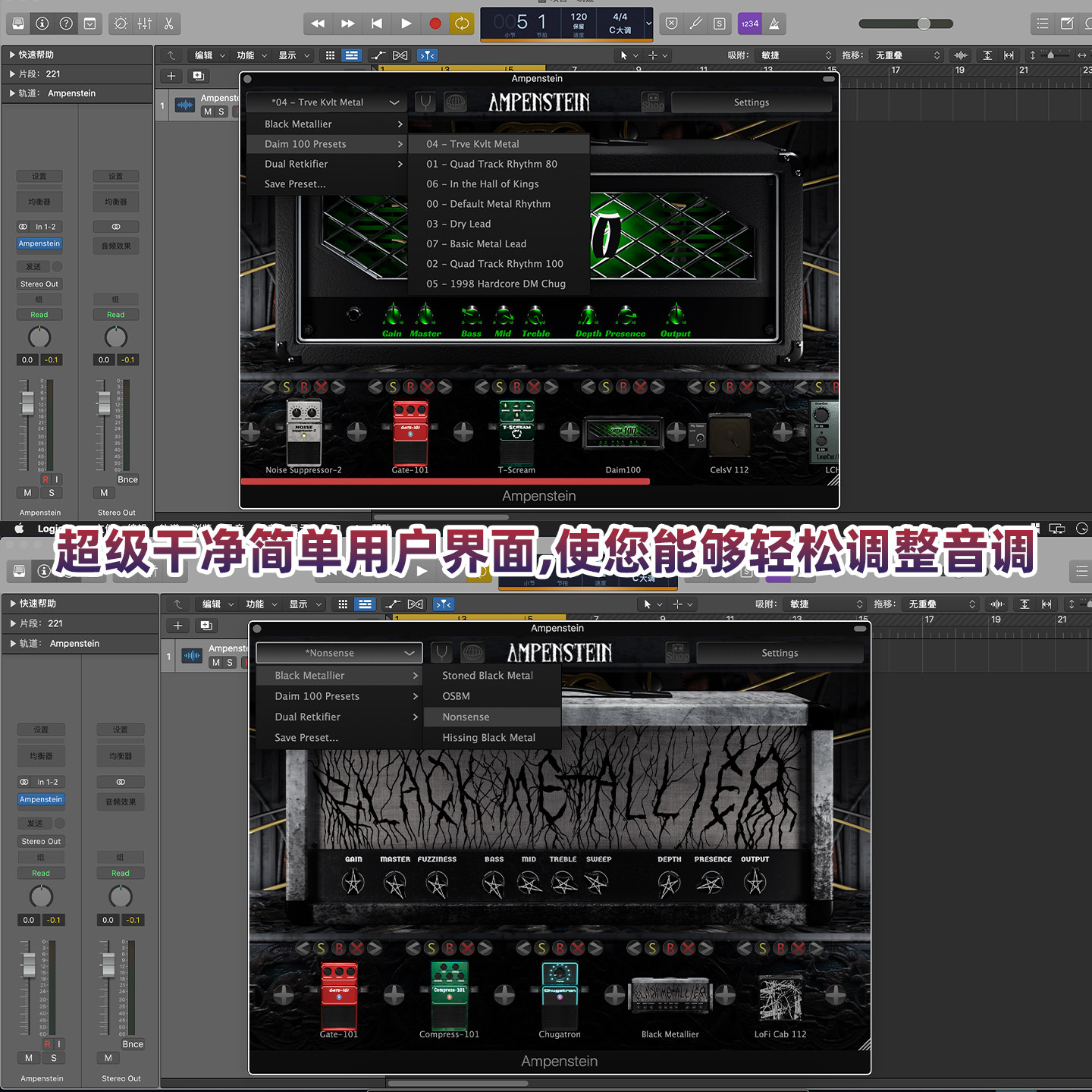Screen dimensions: 1092x1092
Task: Click the purple 1234 count-in icon
Action: coord(750,24)
